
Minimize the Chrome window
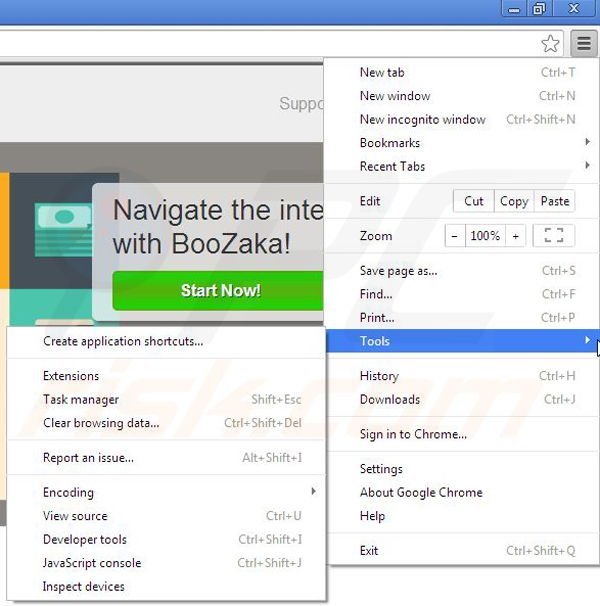click(514, 9)
